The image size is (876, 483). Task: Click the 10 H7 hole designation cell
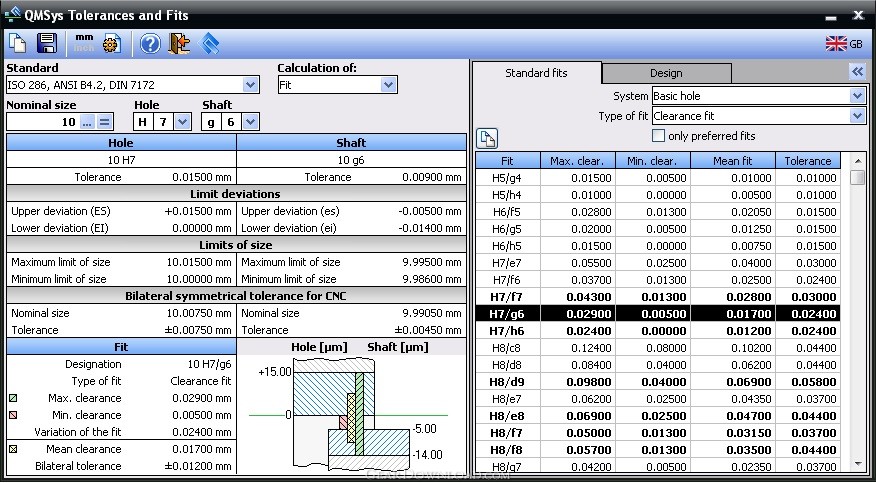121,160
